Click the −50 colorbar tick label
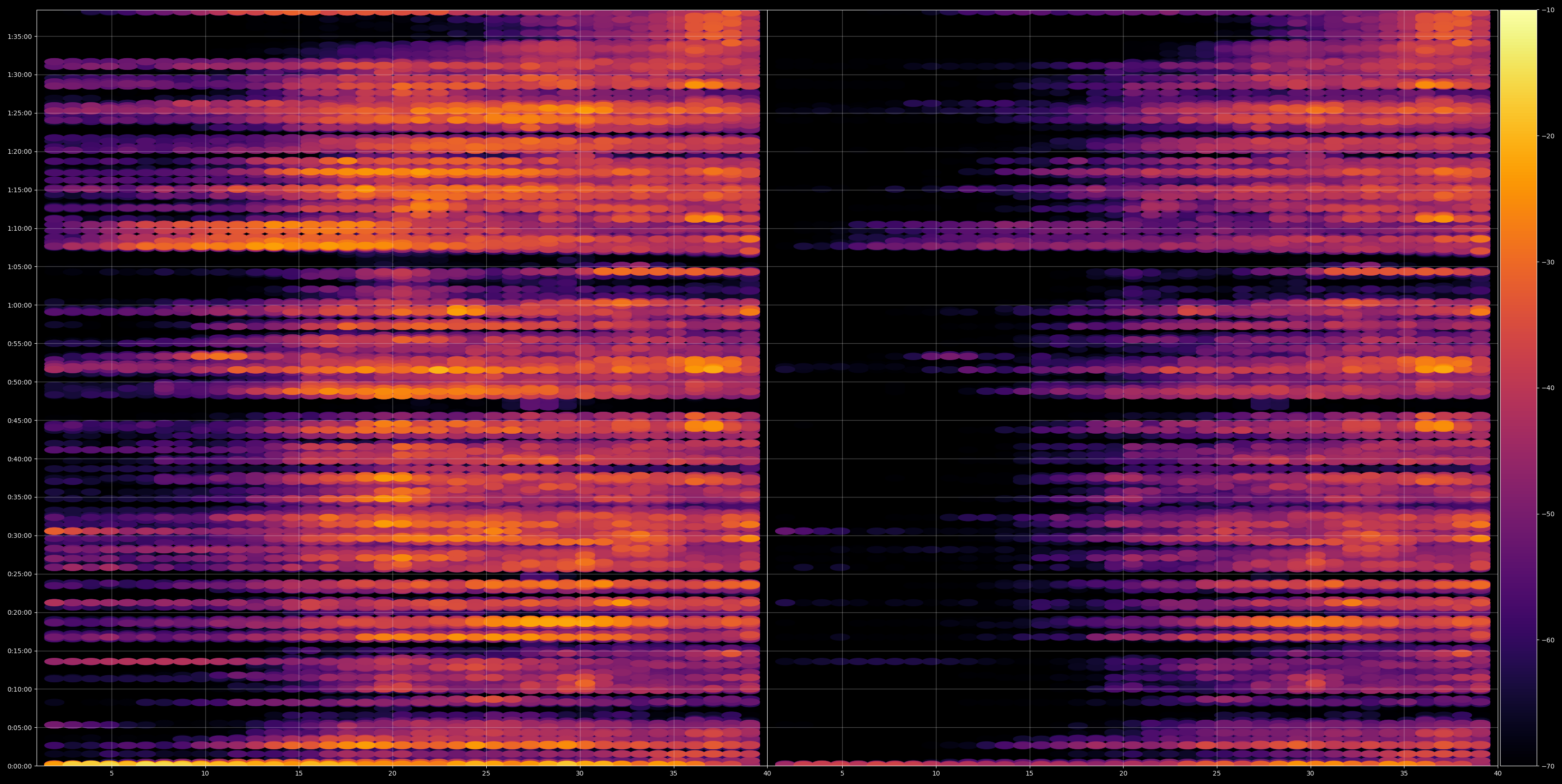Screen dimensions: 1562x784 click(x=1549, y=514)
